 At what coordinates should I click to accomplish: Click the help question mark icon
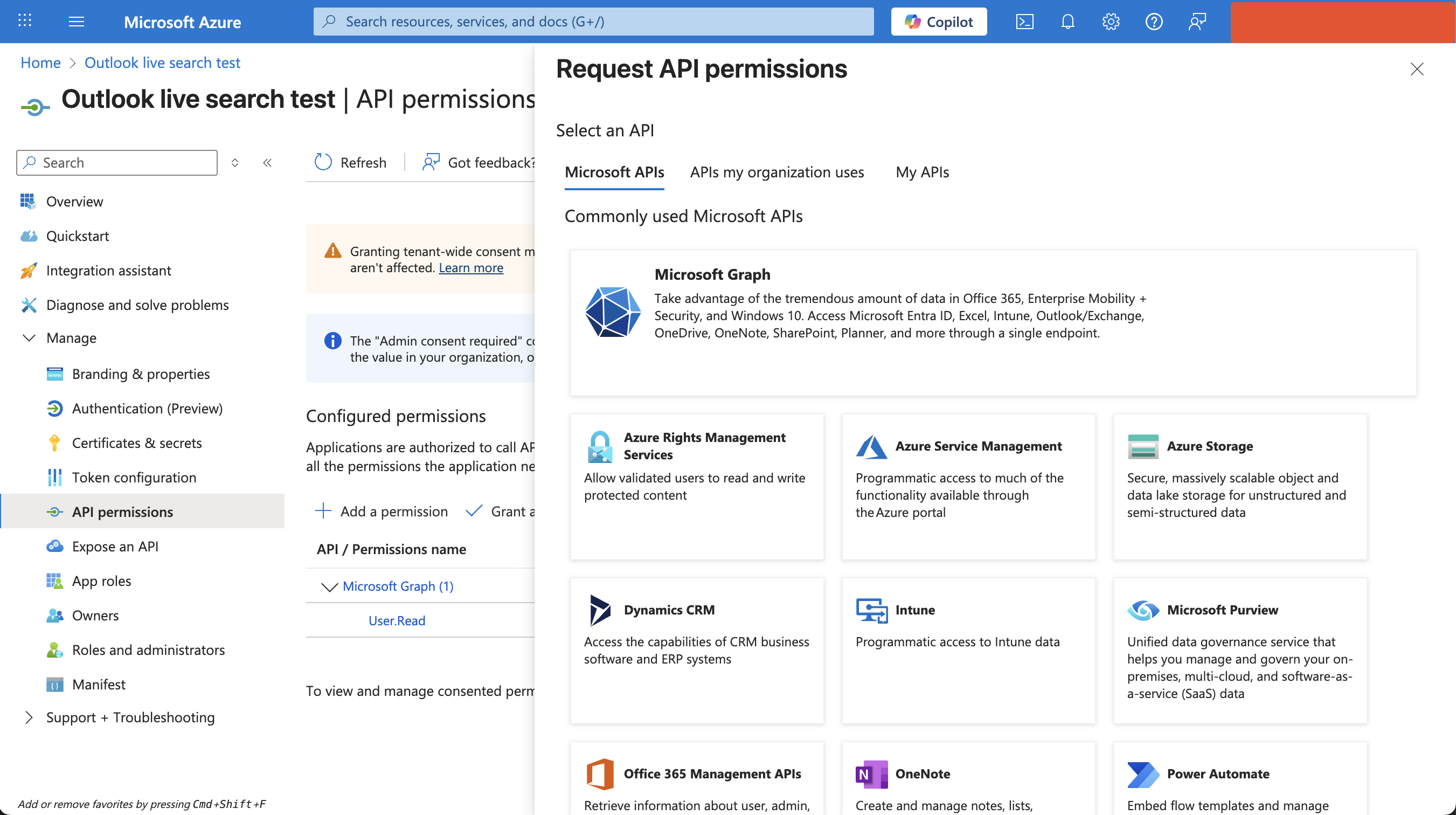[1154, 22]
